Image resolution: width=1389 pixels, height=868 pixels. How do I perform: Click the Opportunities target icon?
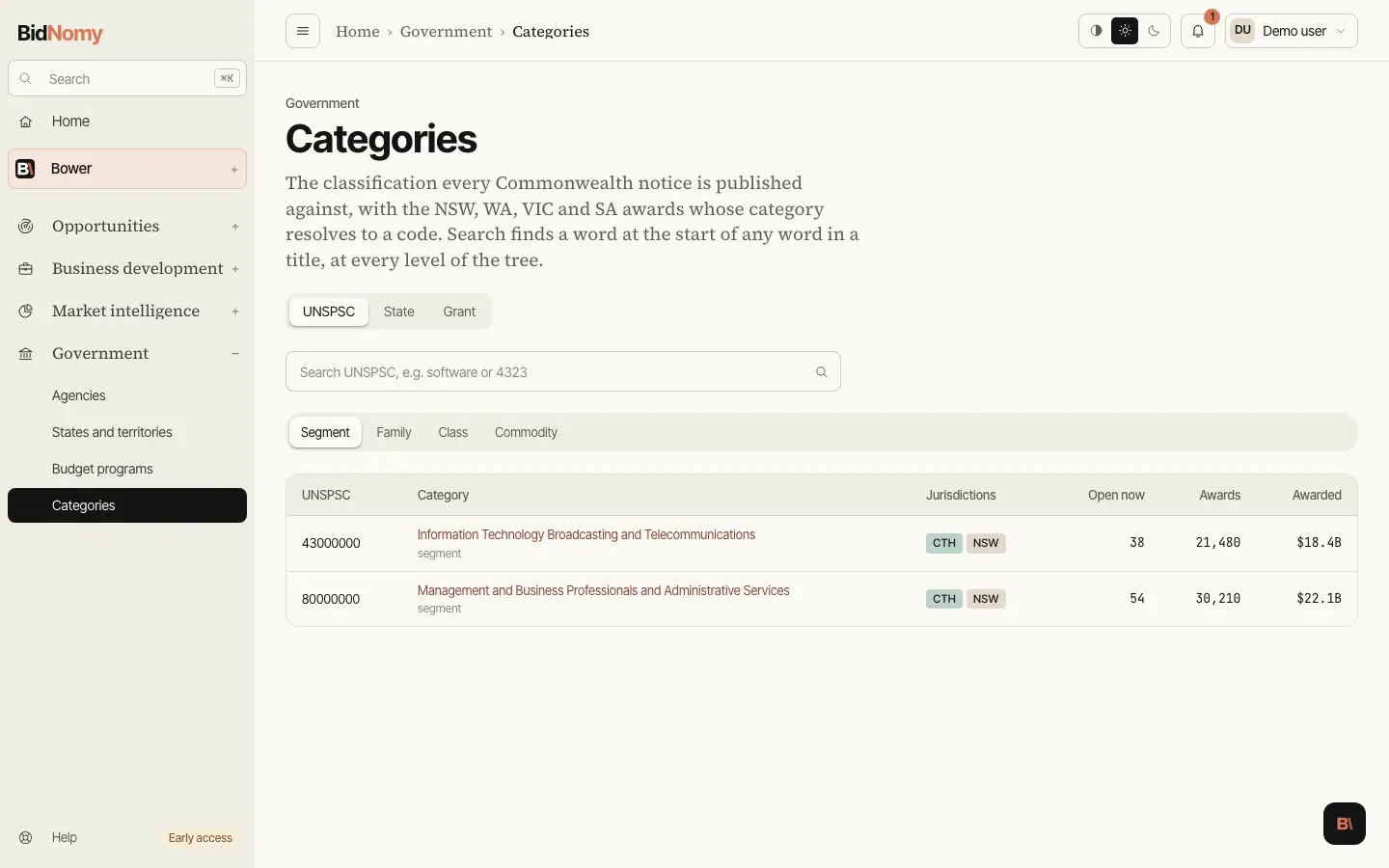26,227
